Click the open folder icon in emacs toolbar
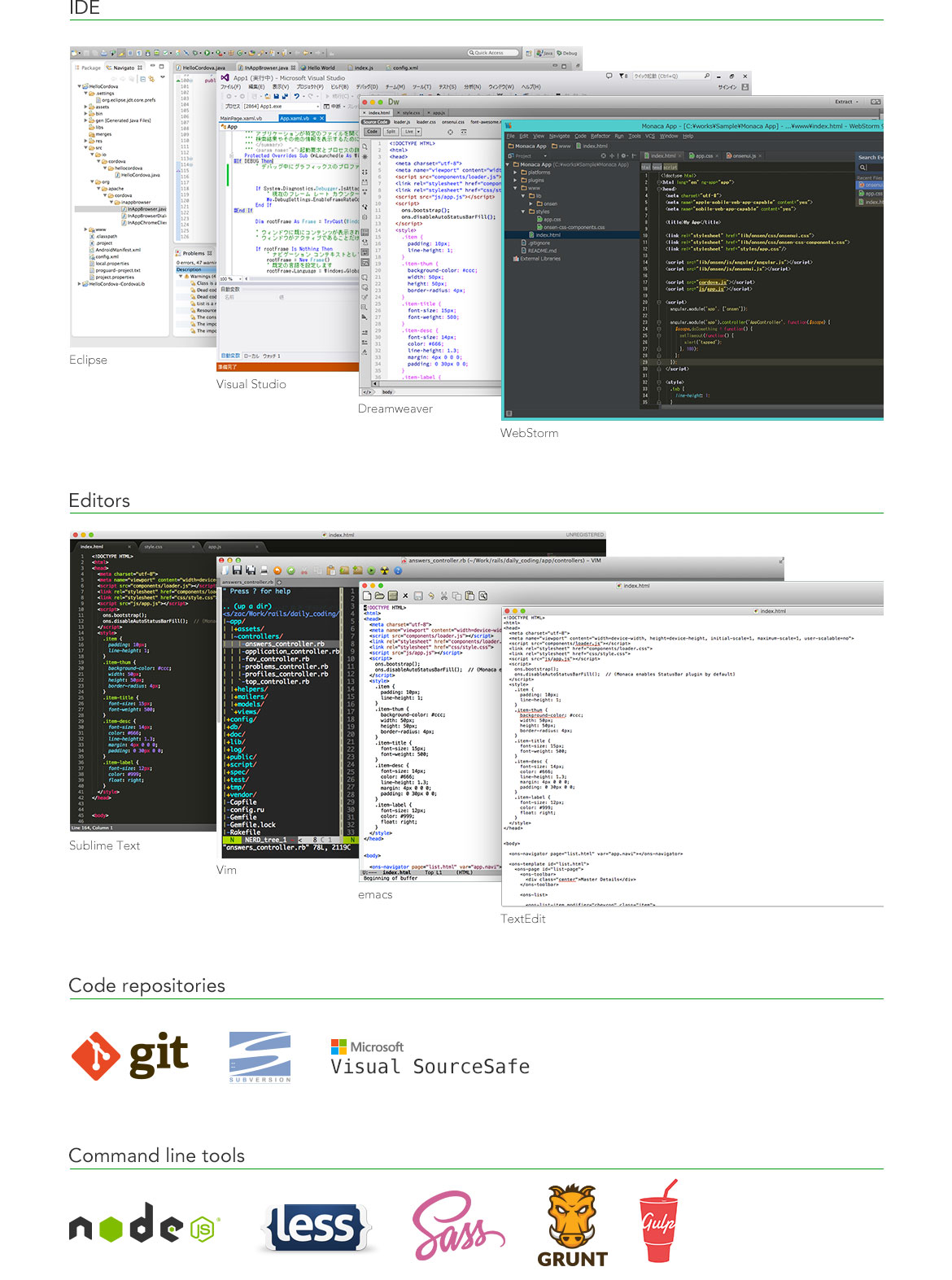Viewport: 952px width, 1280px height. (x=379, y=596)
